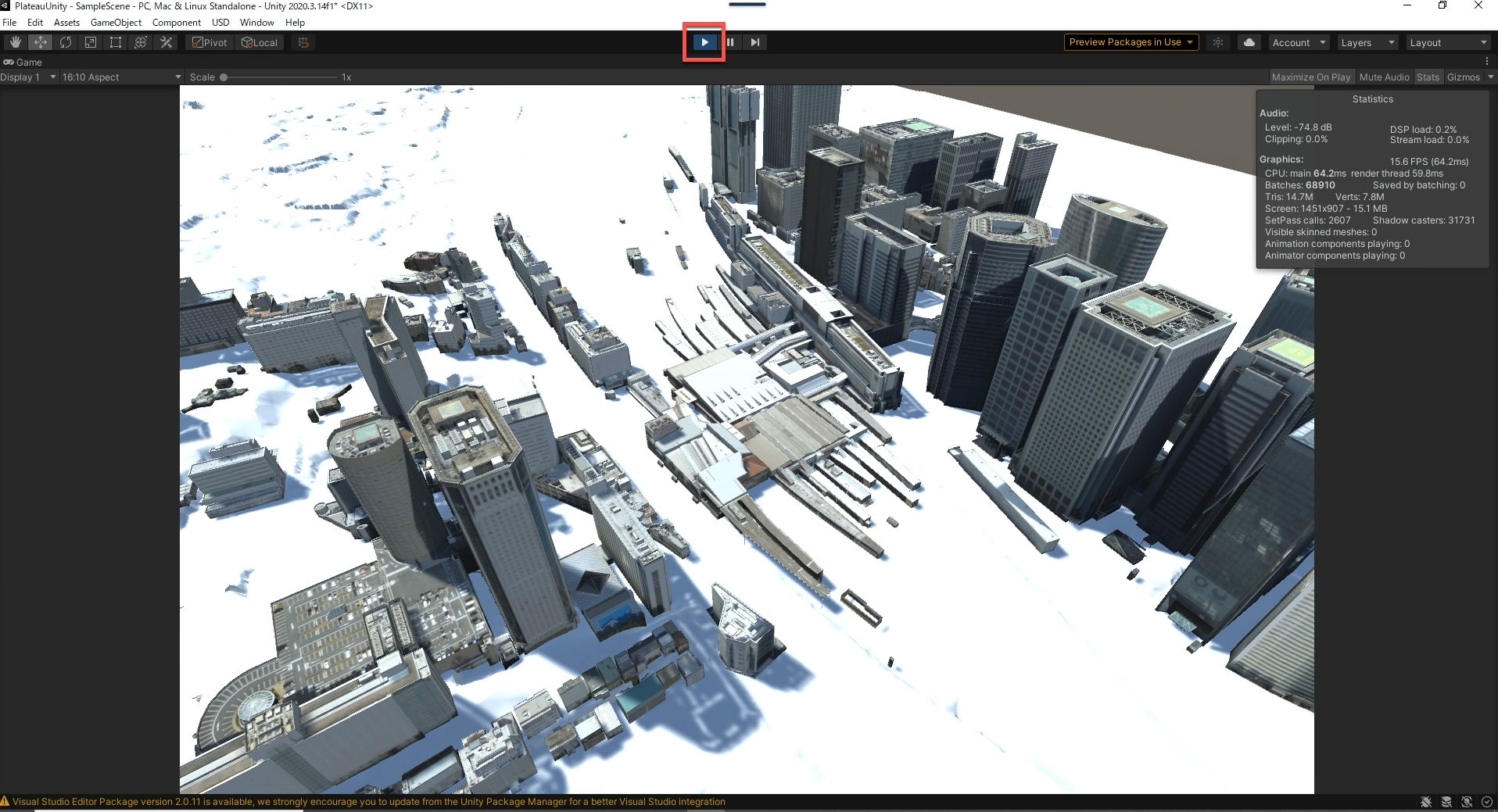Viewport: 1498px width, 812px height.
Task: Enable Maximize On Play
Action: coord(1311,77)
